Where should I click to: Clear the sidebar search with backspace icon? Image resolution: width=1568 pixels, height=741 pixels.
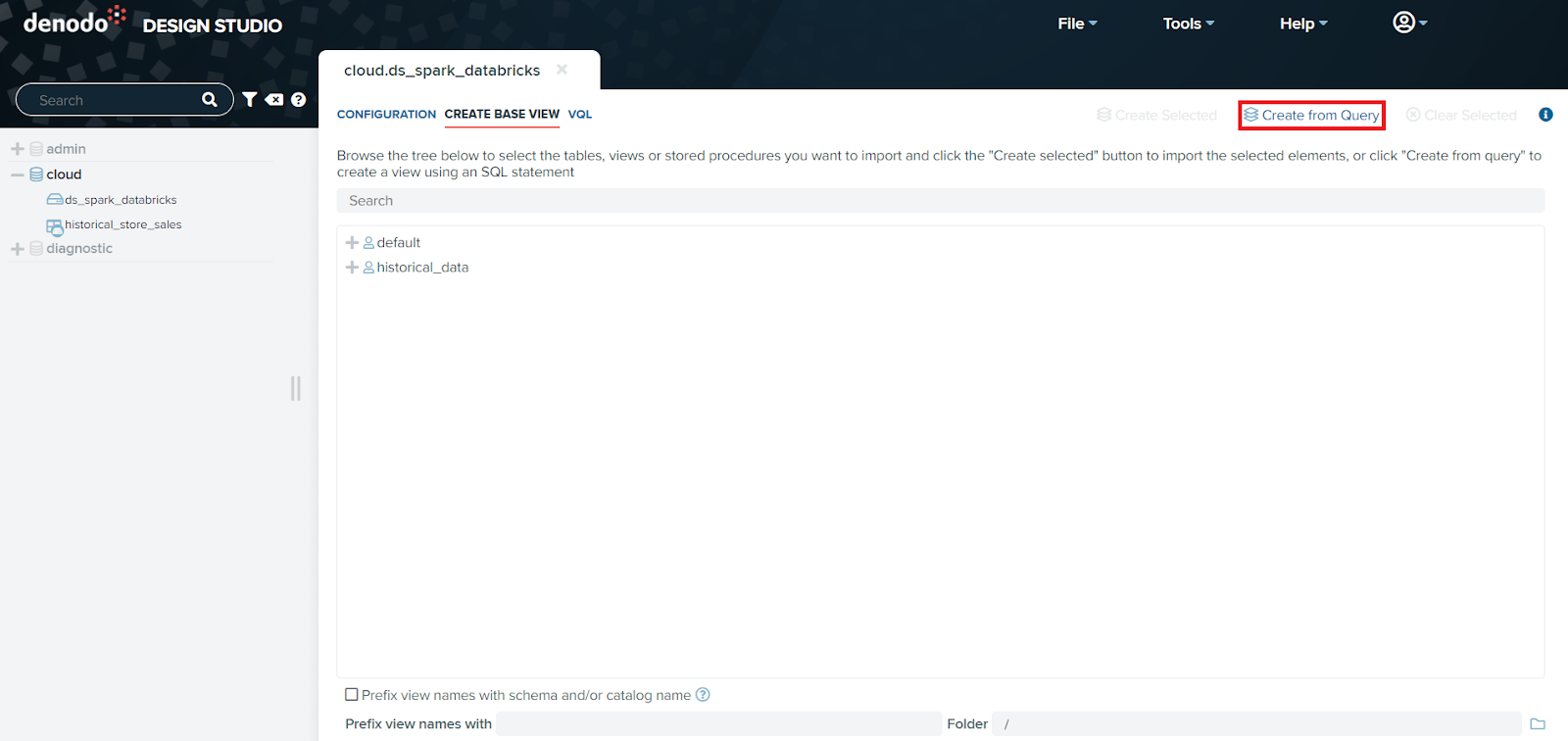(x=274, y=100)
